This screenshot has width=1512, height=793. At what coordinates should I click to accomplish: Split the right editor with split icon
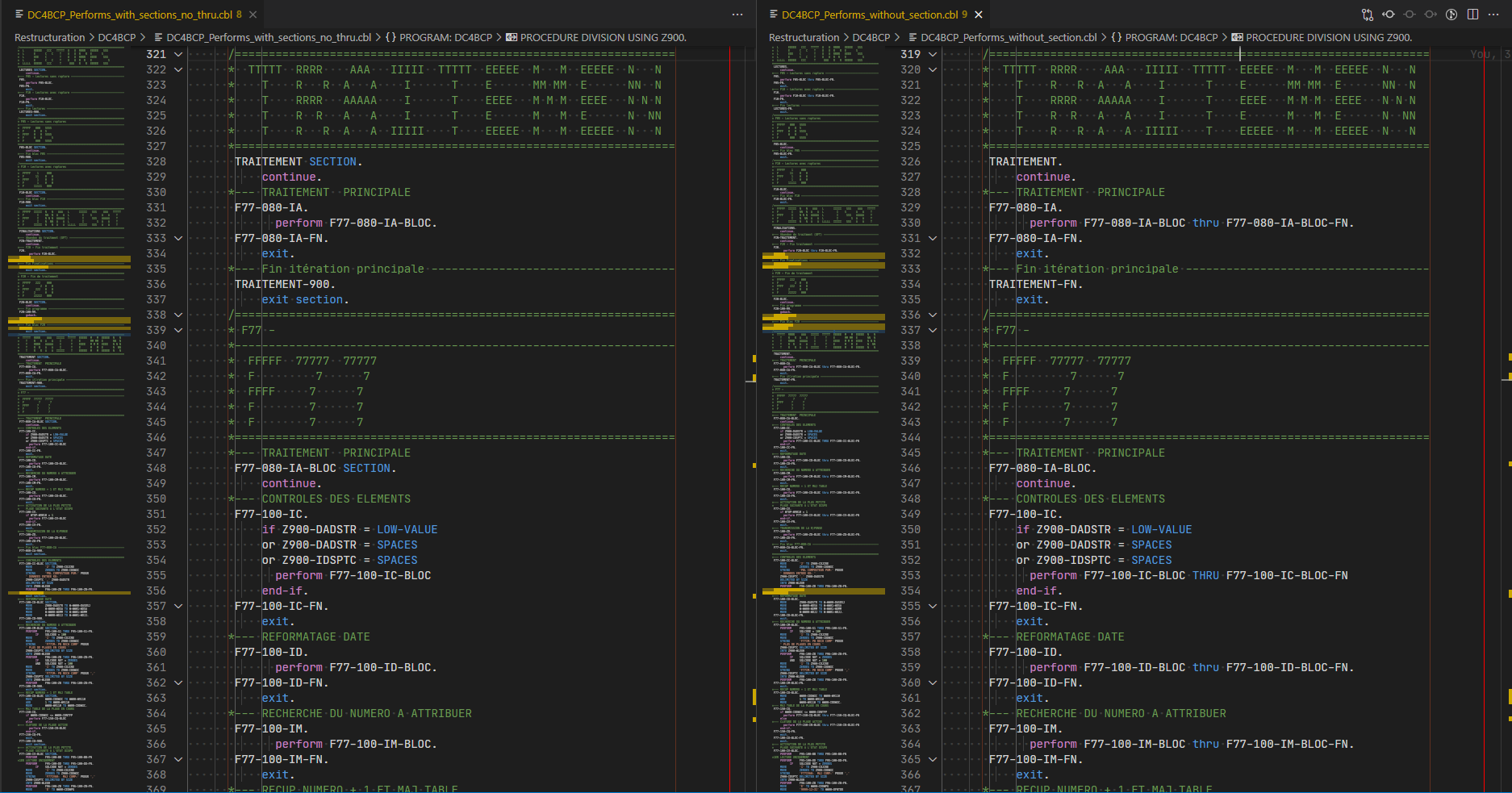(x=1472, y=15)
